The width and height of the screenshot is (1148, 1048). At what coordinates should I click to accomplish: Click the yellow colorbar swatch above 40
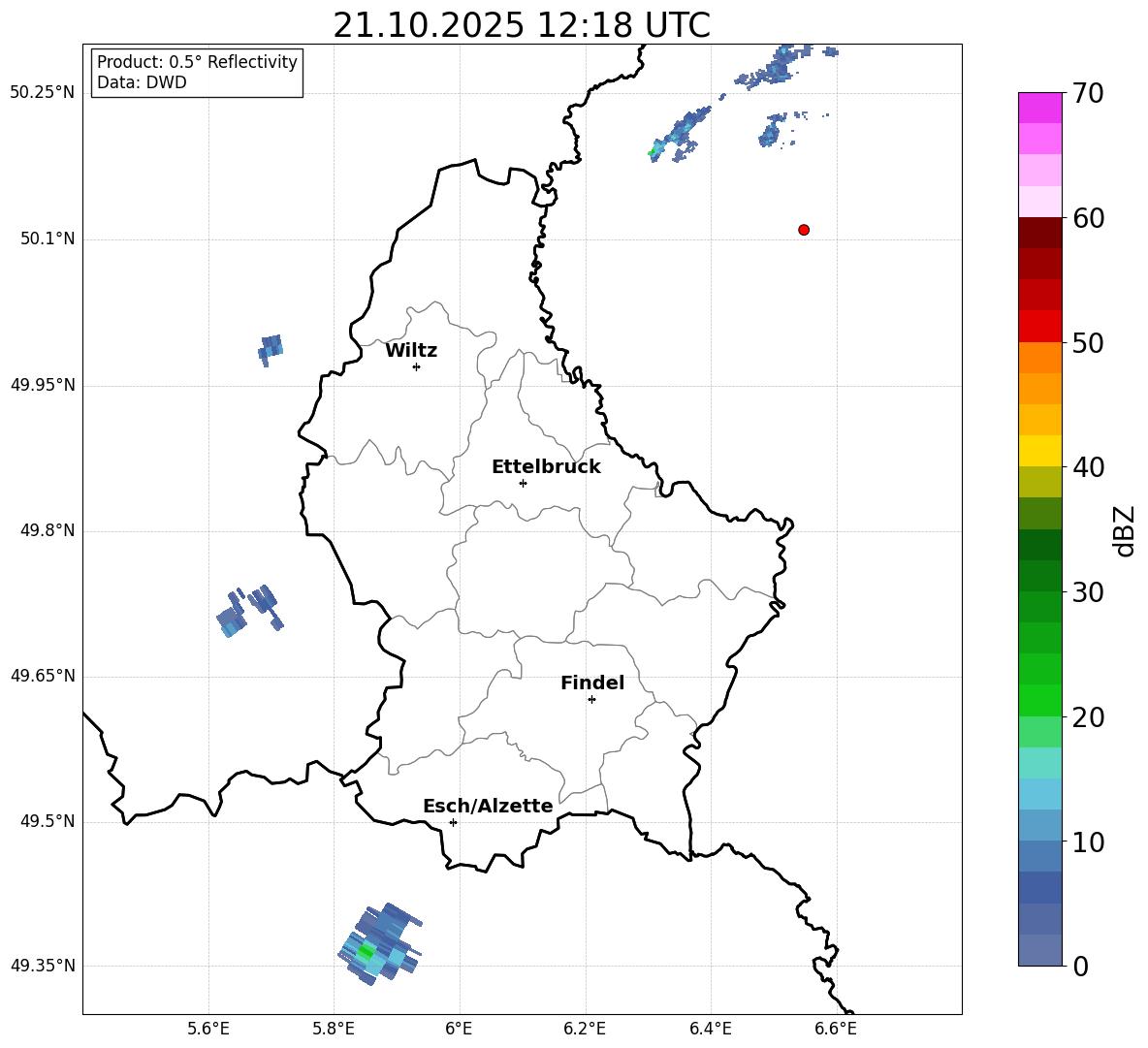[1040, 451]
